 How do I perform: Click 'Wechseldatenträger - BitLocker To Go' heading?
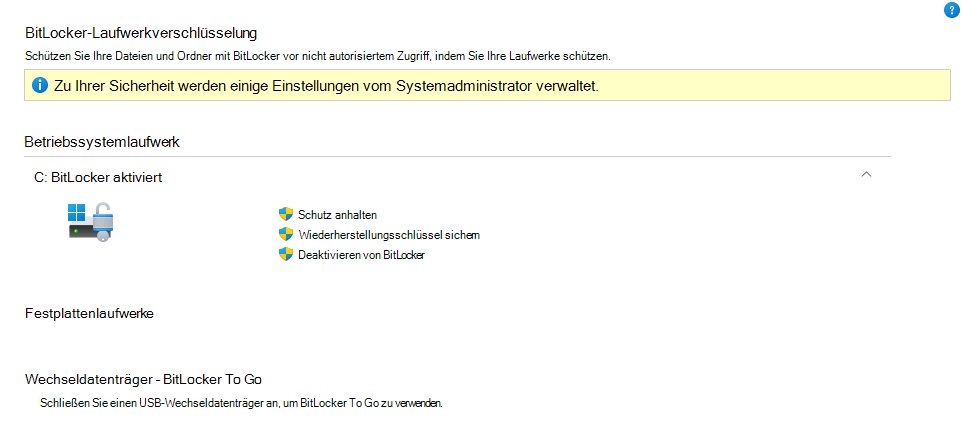(144, 379)
